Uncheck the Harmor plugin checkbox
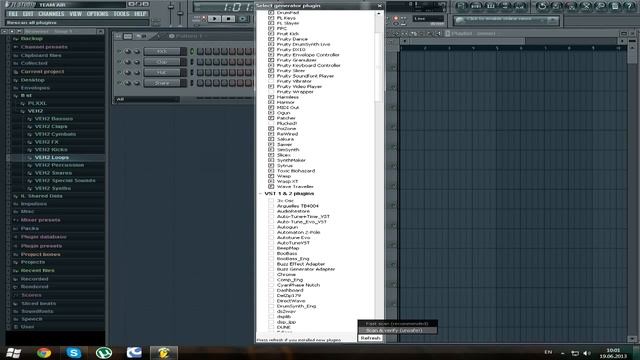This screenshot has width=640, height=360. click(271, 102)
